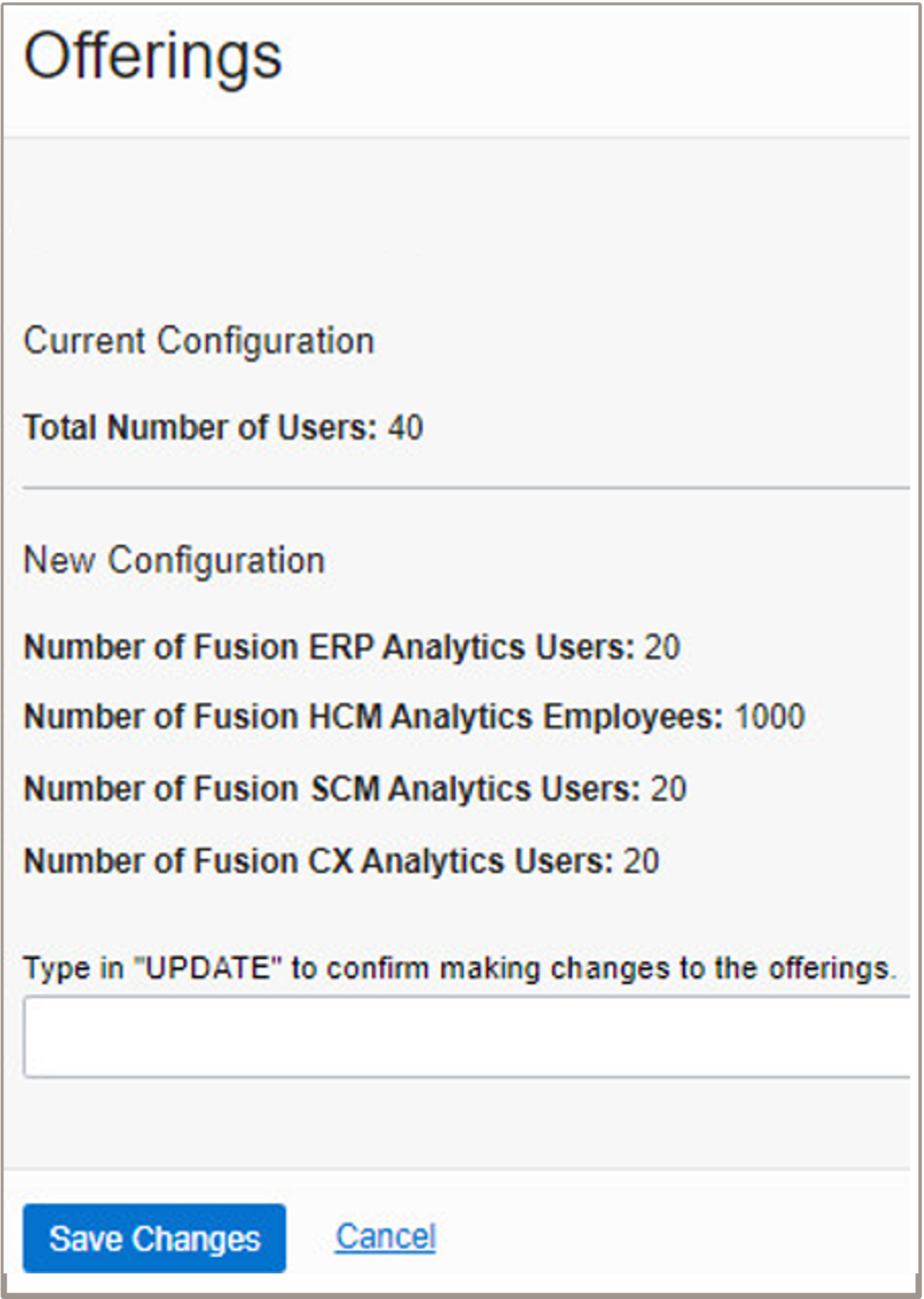Viewport: 924px width, 1299px height.
Task: Select the CX Analytics users value 20
Action: pos(641,861)
